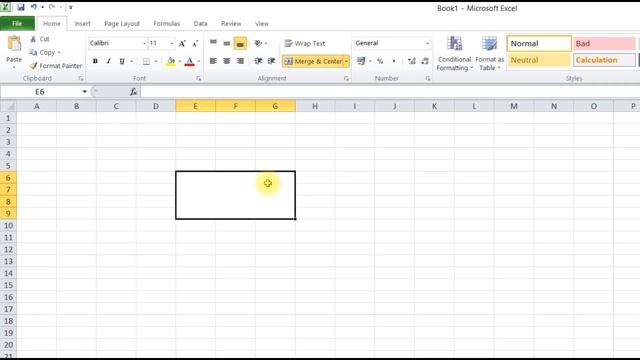Increase decimal places

tap(412, 61)
